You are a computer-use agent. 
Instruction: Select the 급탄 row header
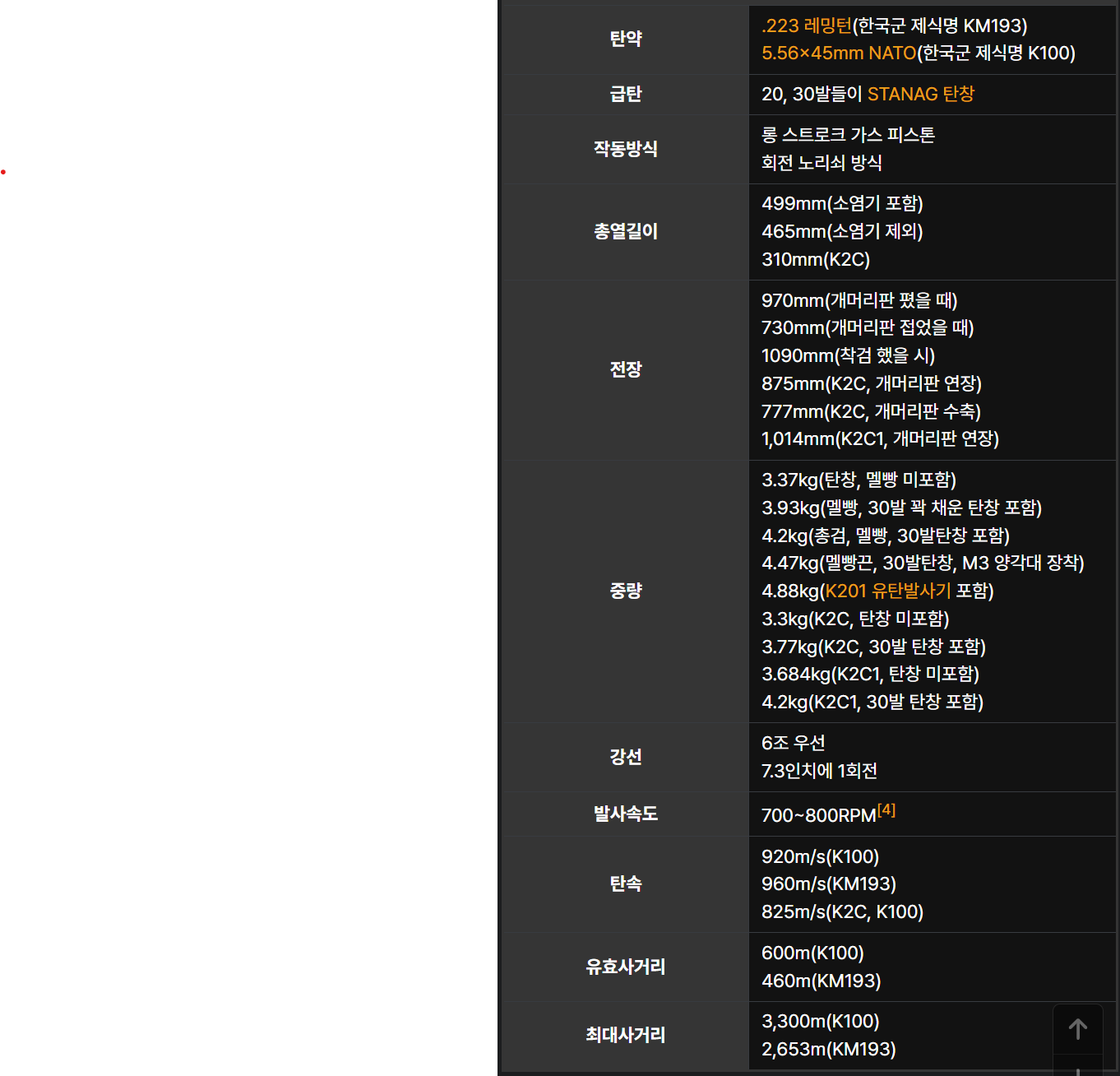(626, 95)
